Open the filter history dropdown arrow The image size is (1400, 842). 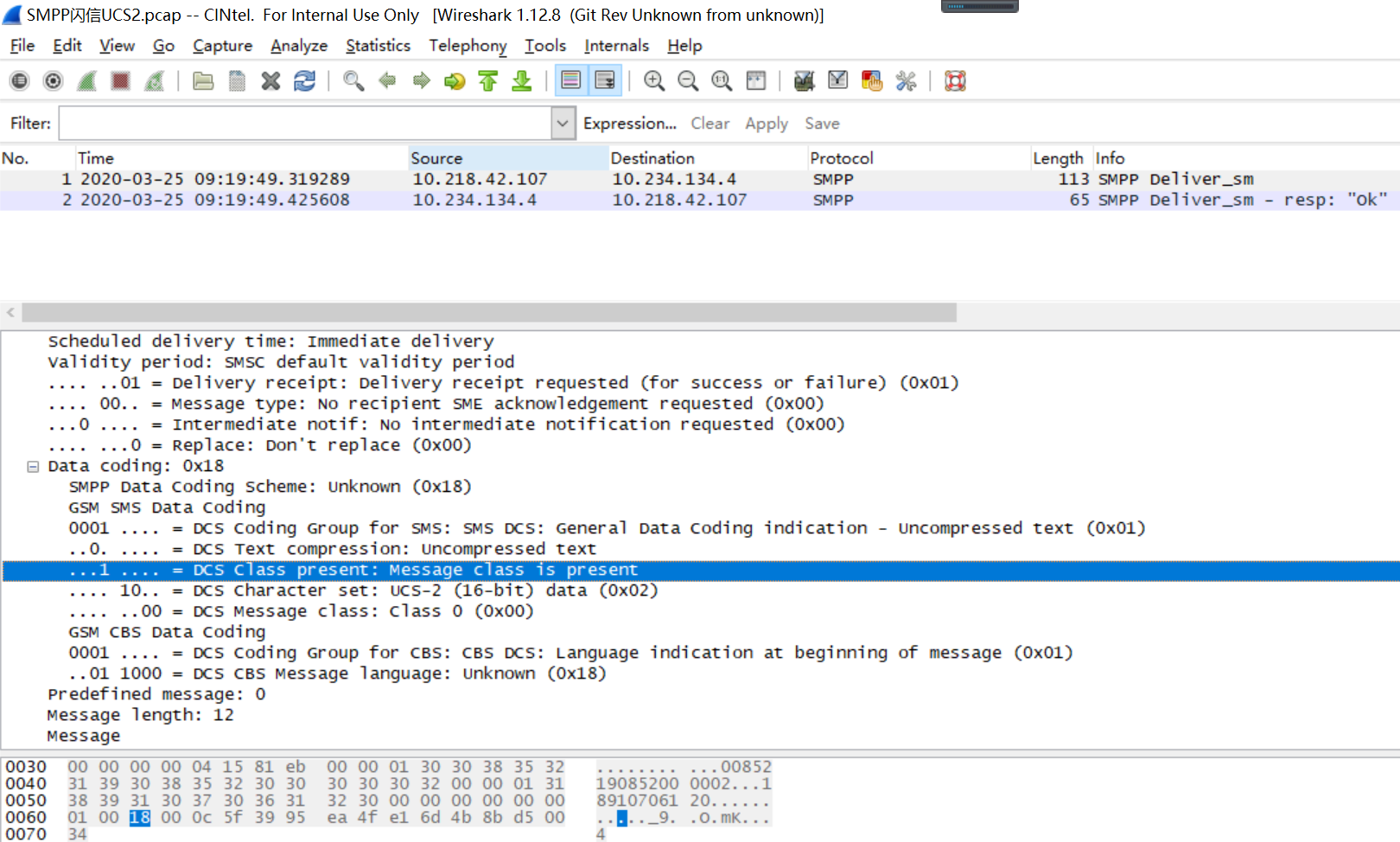(x=563, y=124)
